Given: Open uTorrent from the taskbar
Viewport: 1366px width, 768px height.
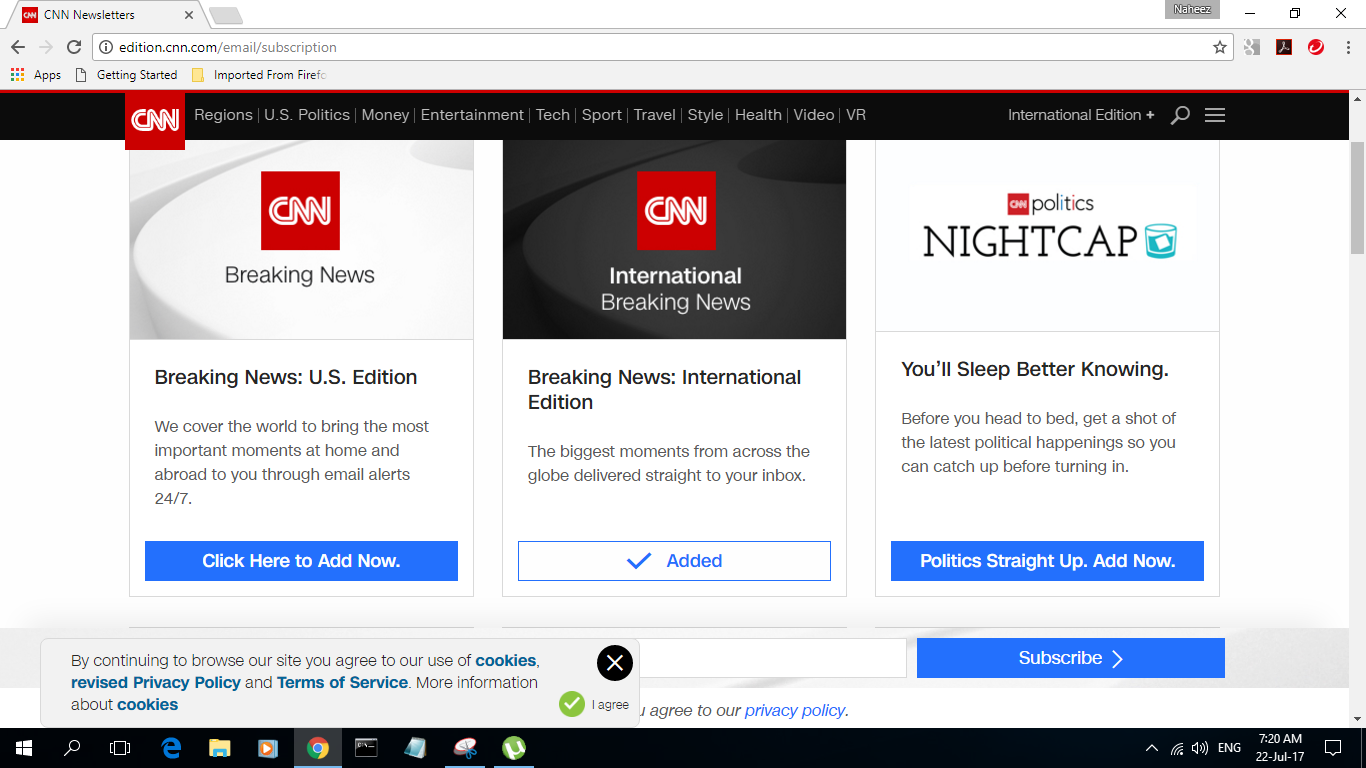Looking at the screenshot, I should pyautogui.click(x=514, y=748).
